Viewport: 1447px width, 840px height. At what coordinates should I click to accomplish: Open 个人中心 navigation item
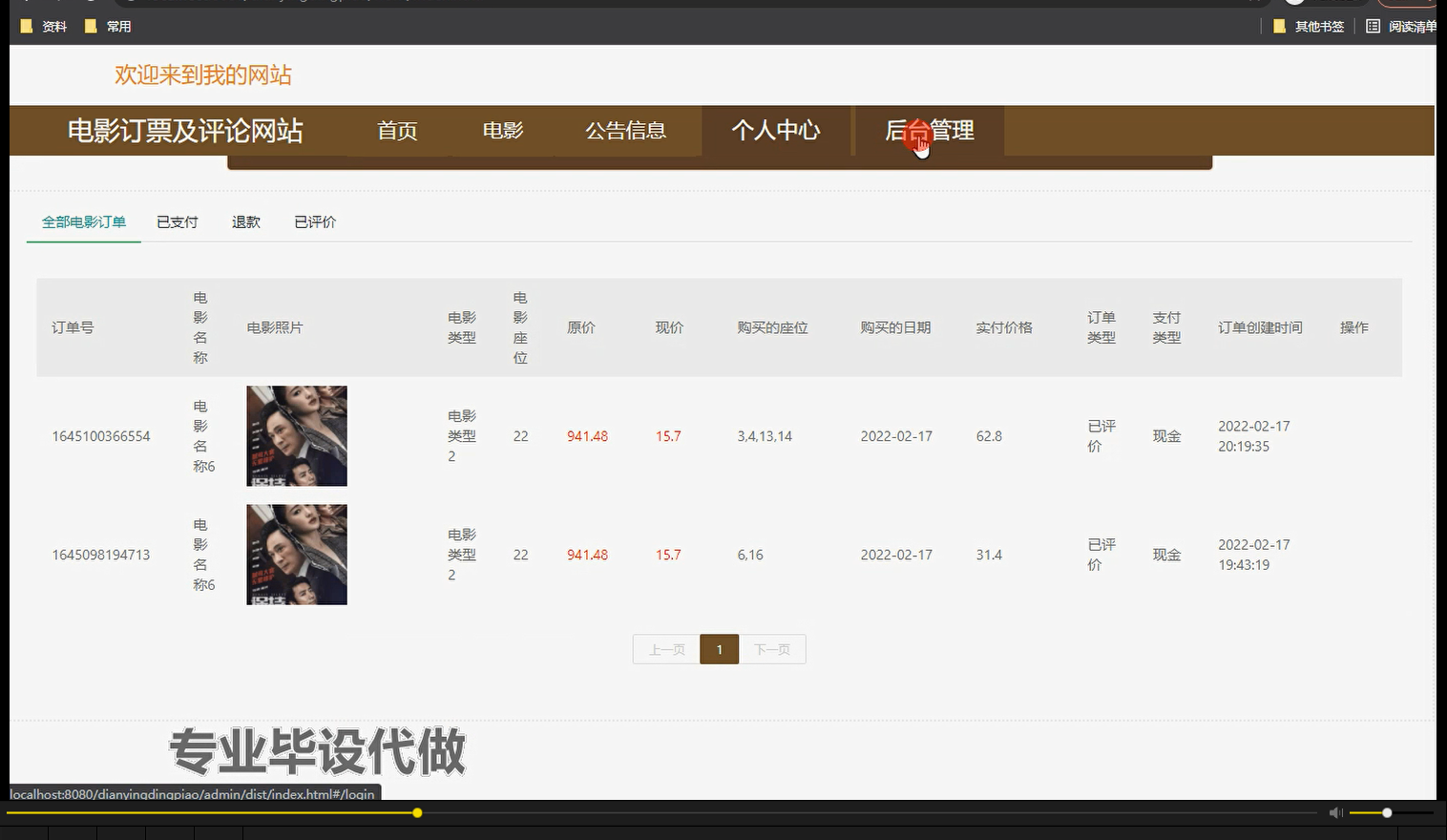pos(776,131)
